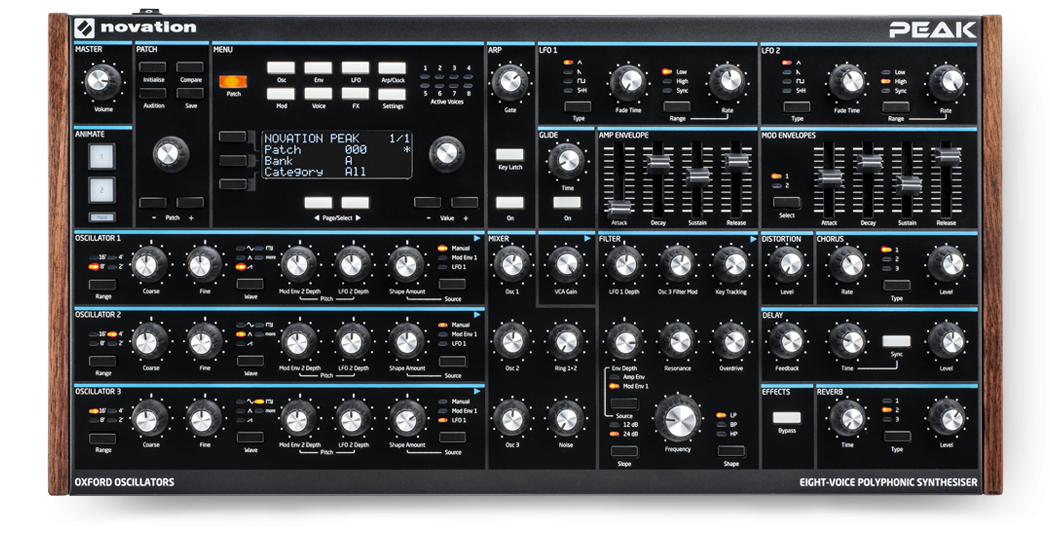Decrease the value with Value minus
The width and height of the screenshot is (1050, 557).
pyautogui.click(x=427, y=202)
